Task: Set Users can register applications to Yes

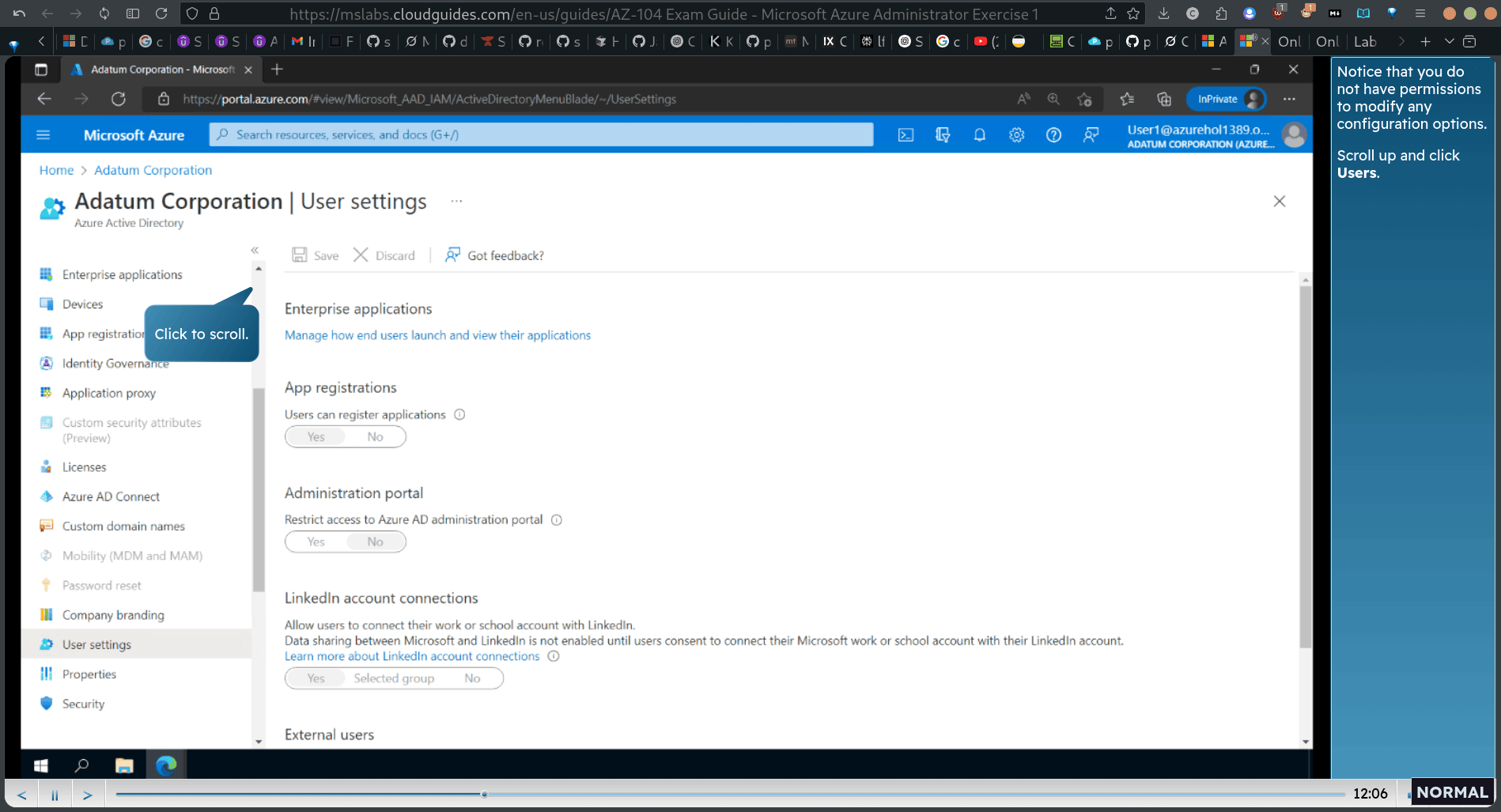Action: point(316,436)
